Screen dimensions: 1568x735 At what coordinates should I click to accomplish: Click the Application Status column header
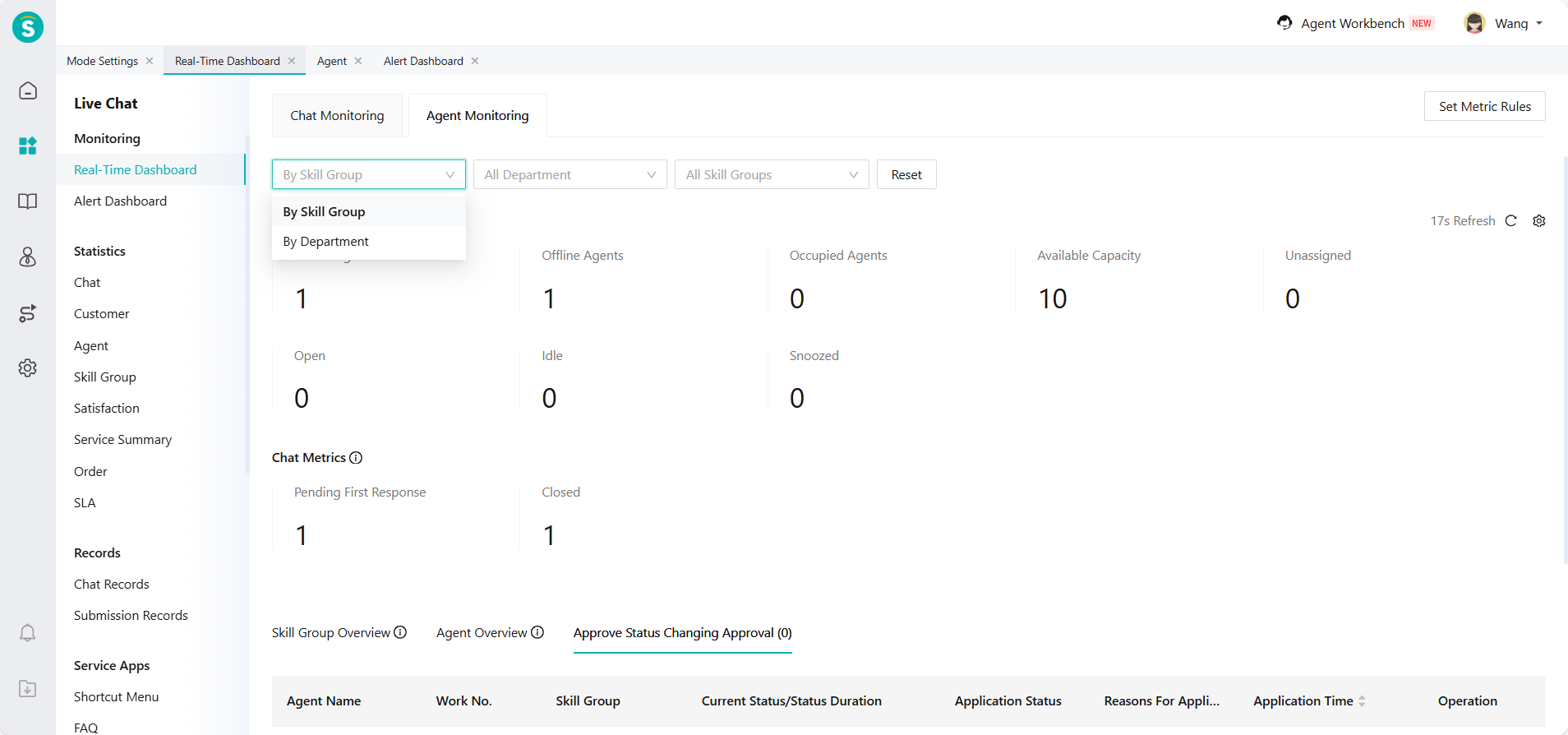coord(1008,700)
